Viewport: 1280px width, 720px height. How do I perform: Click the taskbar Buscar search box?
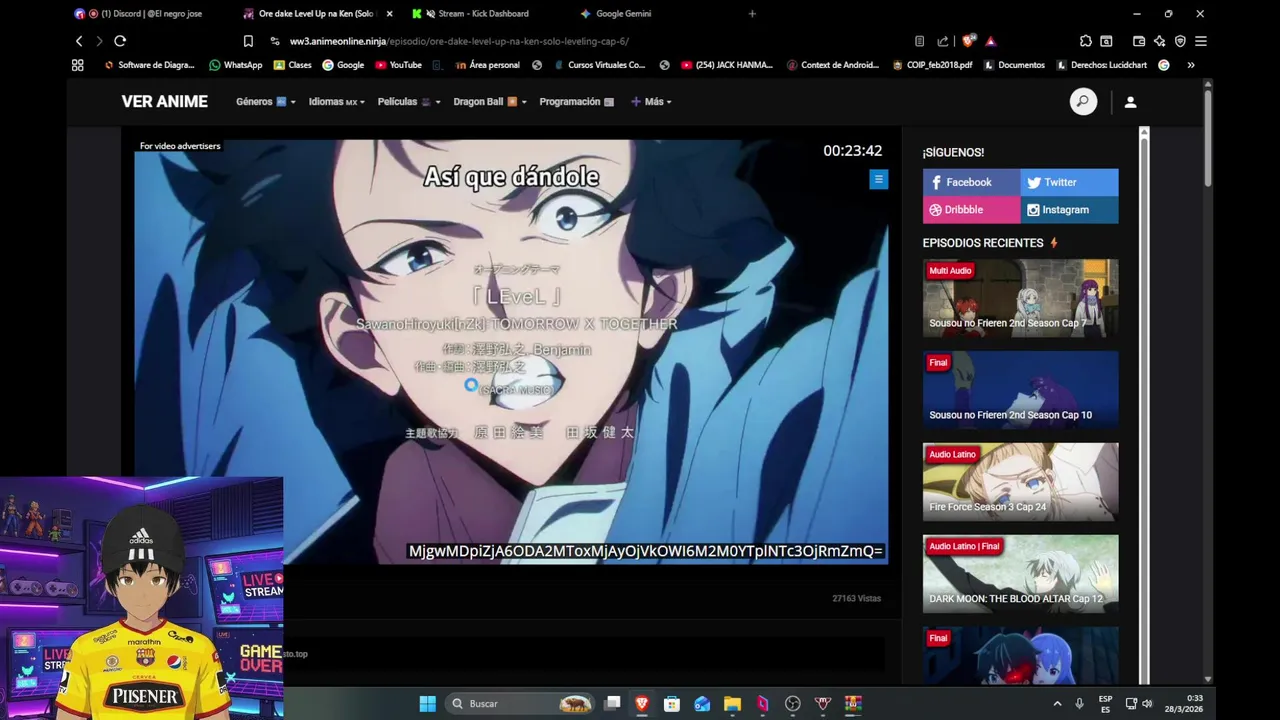(x=520, y=703)
